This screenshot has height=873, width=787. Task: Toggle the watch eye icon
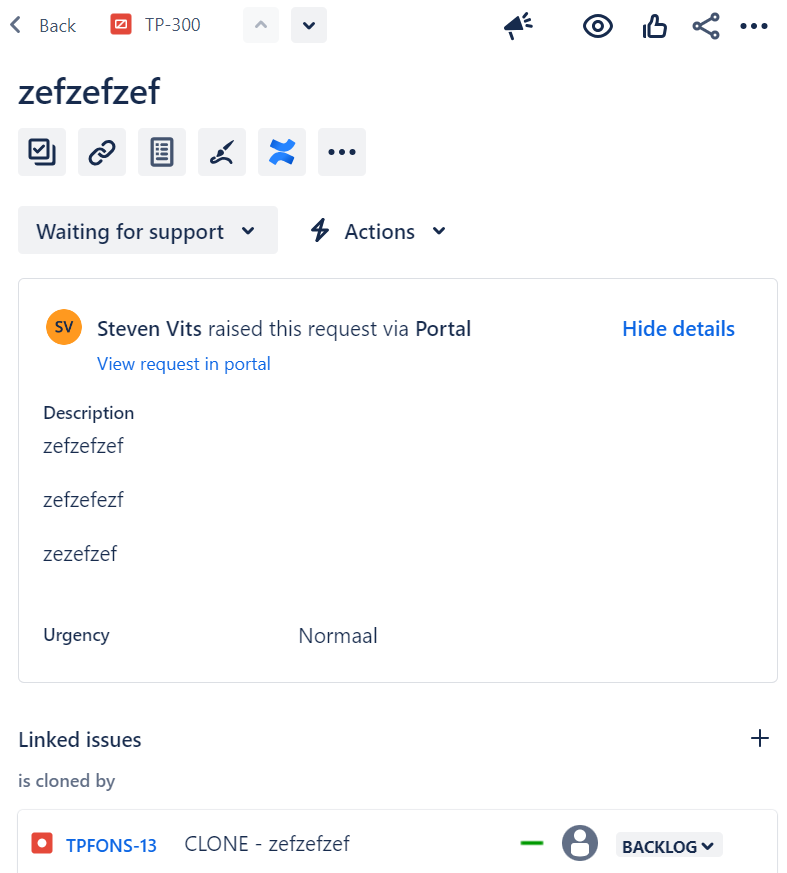[x=598, y=26]
